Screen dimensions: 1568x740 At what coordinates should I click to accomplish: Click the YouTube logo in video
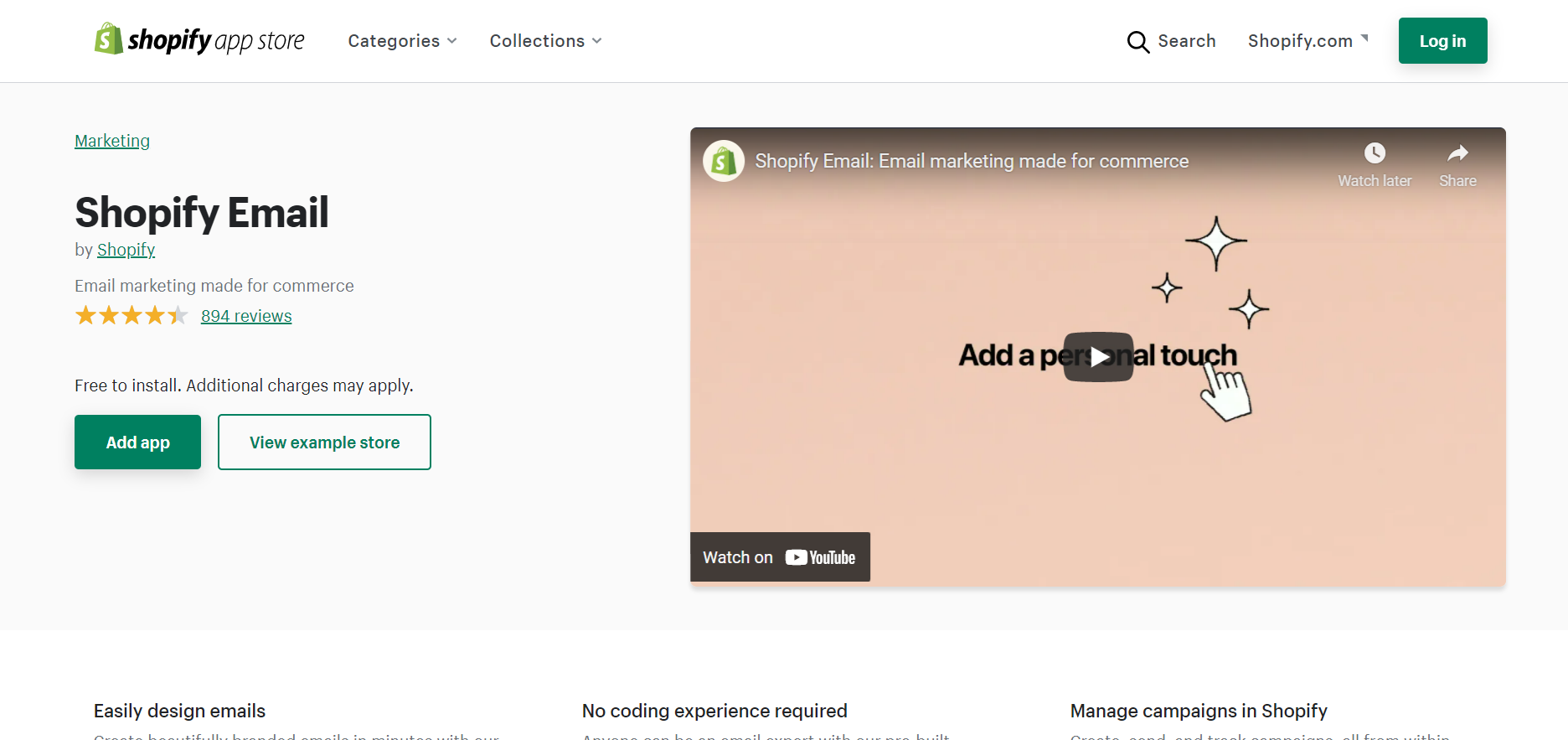tap(821, 557)
